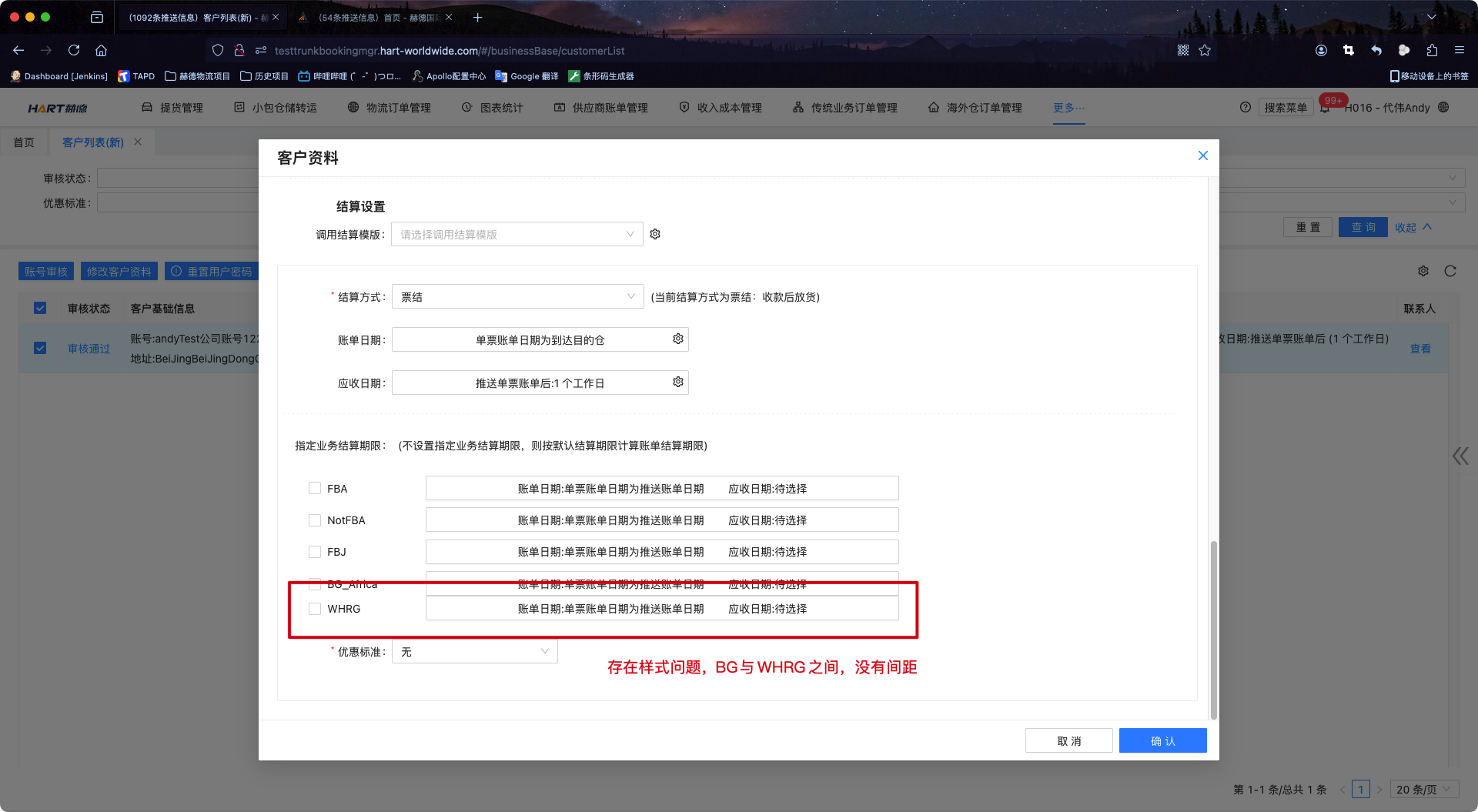Open the 优惠标准 dropdown showing 无
The image size is (1478, 812).
[474, 652]
